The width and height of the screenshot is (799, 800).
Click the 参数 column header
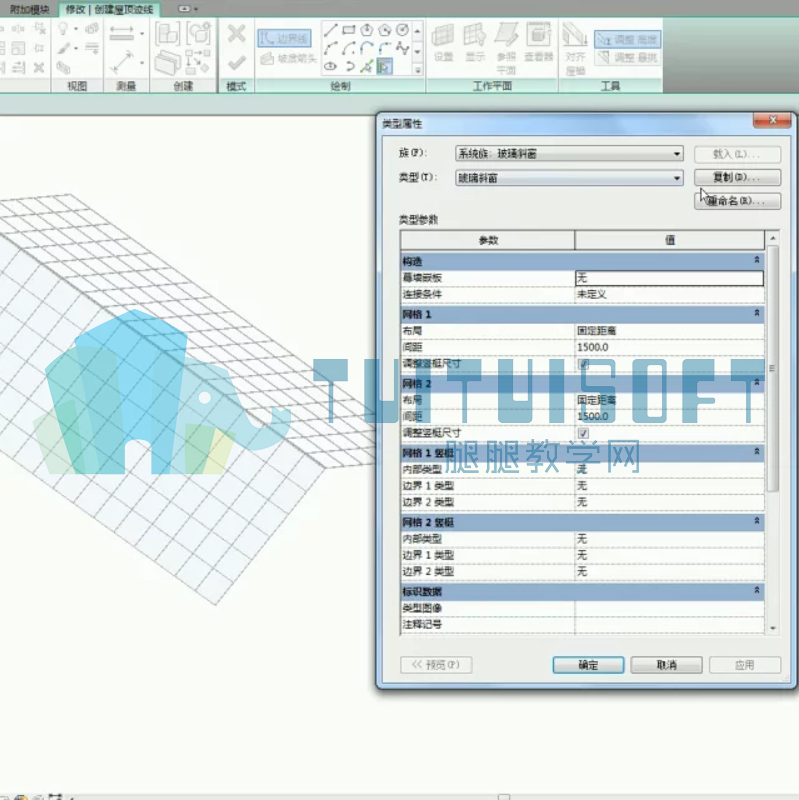488,240
